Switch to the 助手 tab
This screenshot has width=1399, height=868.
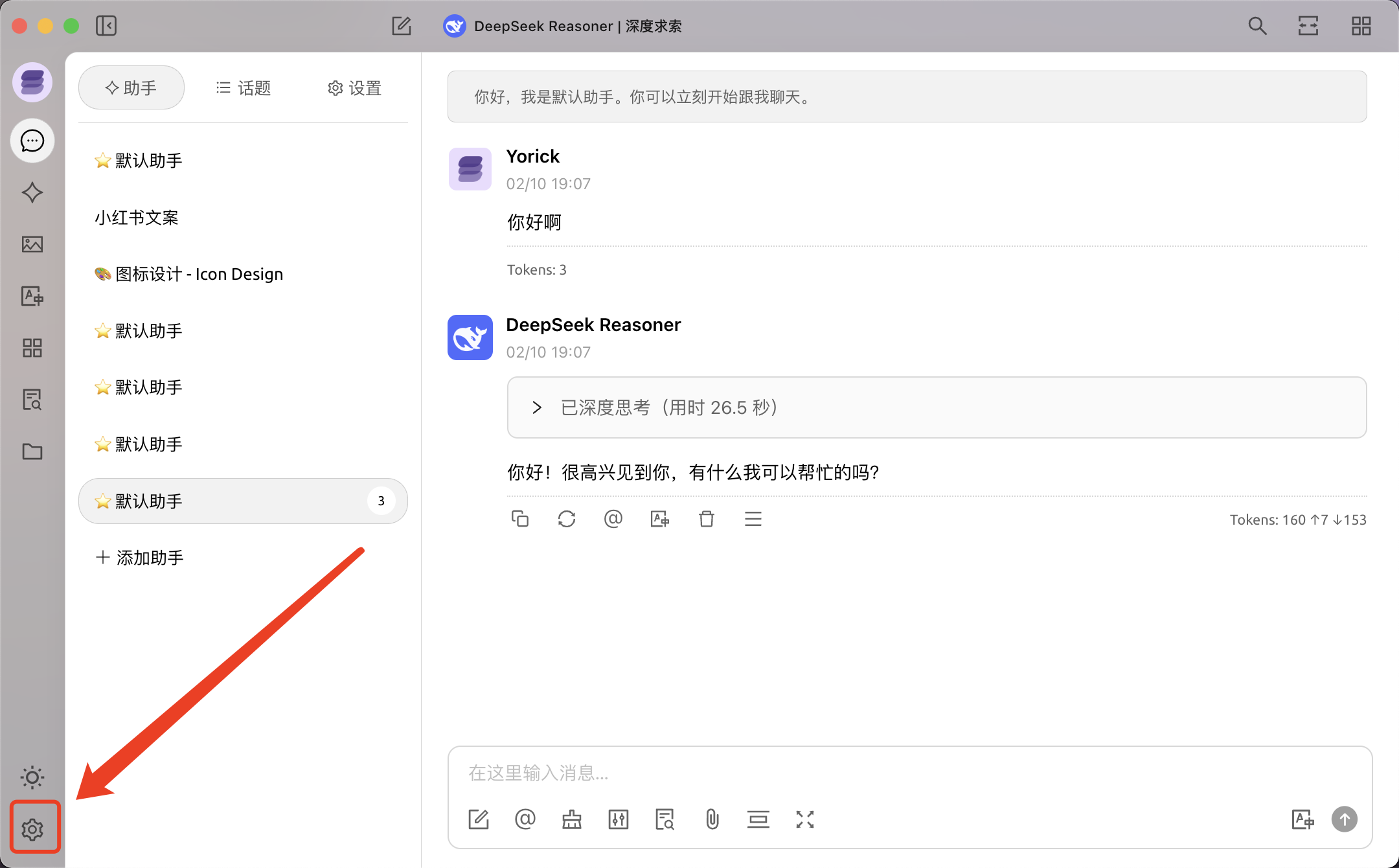[x=131, y=87]
